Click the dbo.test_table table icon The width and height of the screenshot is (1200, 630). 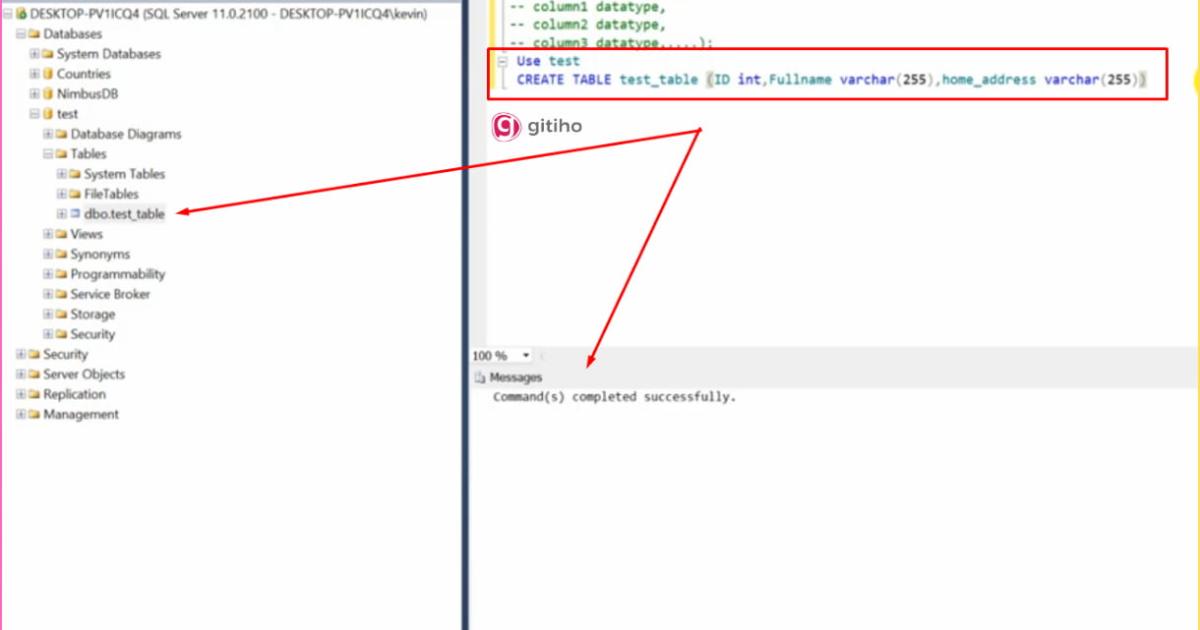click(x=73, y=213)
